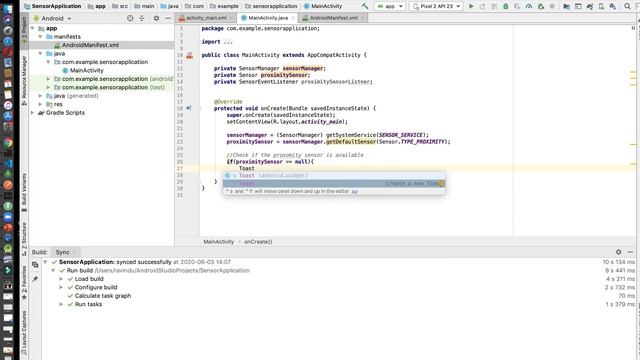Collapse the Run build node
640x360 pixels.
pos(53,270)
